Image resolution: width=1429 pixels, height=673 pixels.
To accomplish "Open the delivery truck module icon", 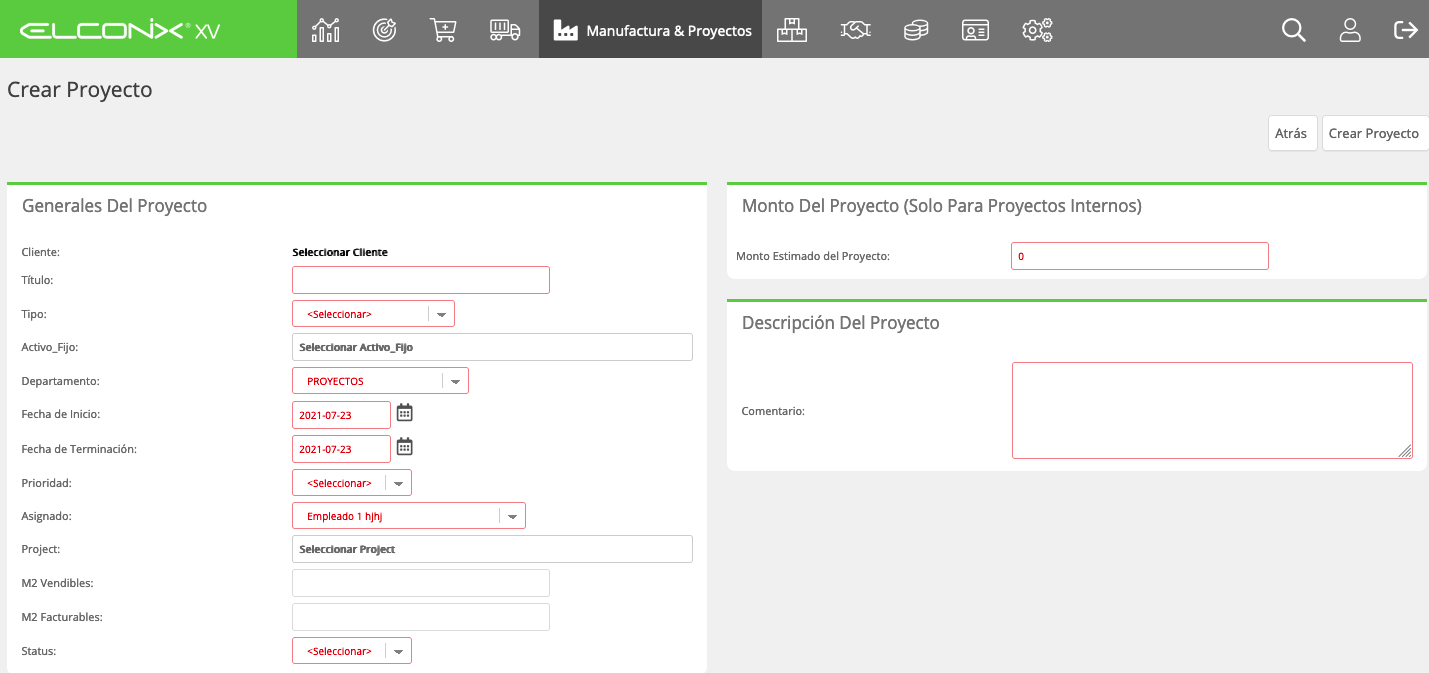I will (x=505, y=30).
